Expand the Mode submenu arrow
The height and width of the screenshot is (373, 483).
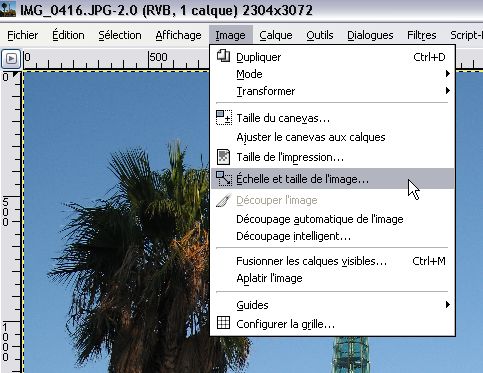448,74
